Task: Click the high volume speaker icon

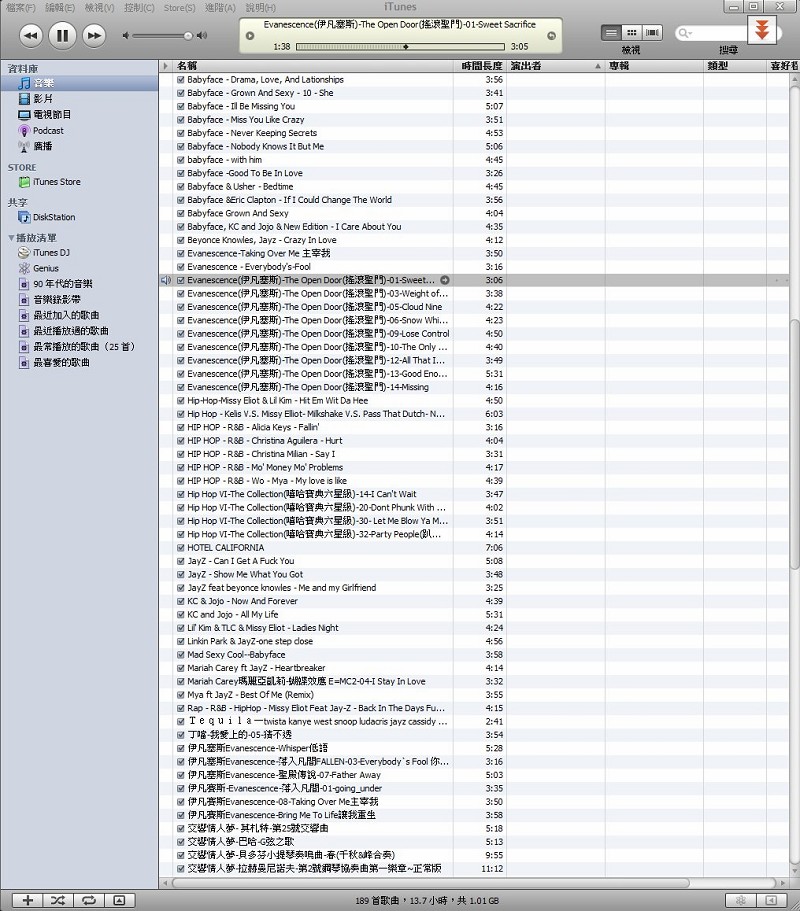Action: coord(202,35)
